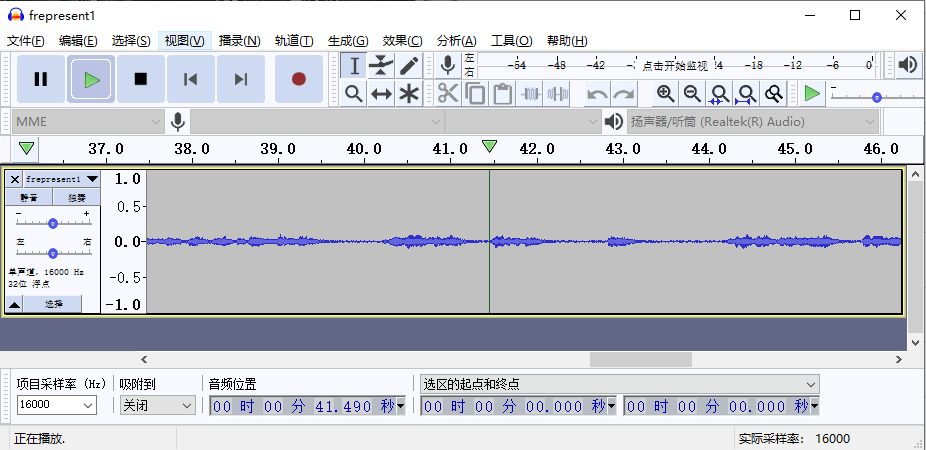Redo the last undone action
The height and width of the screenshot is (450, 926).
pyautogui.click(x=624, y=93)
